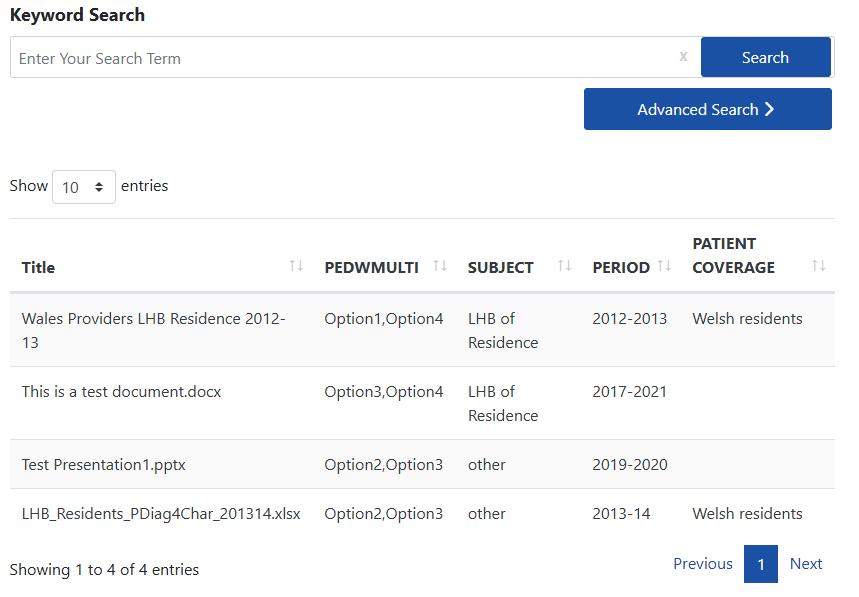Sort by PEDWMULTI column arrows
859x597 pixels.
440,266
